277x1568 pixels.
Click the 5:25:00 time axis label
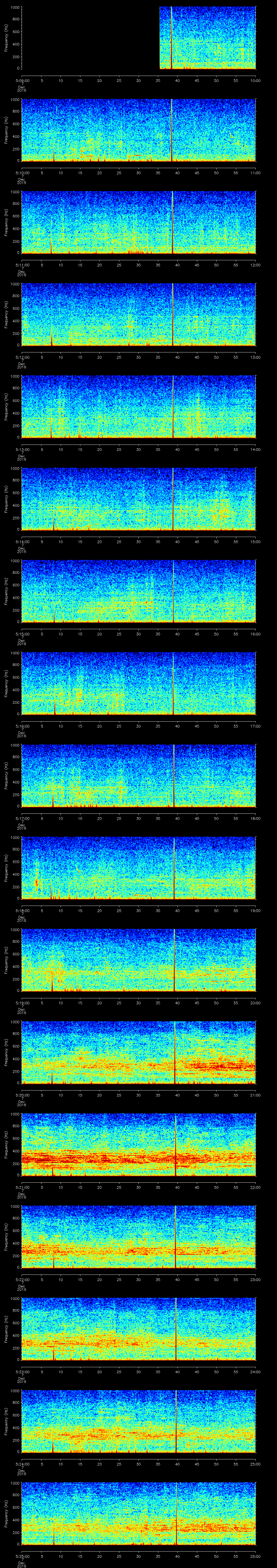pyautogui.click(x=22, y=1556)
